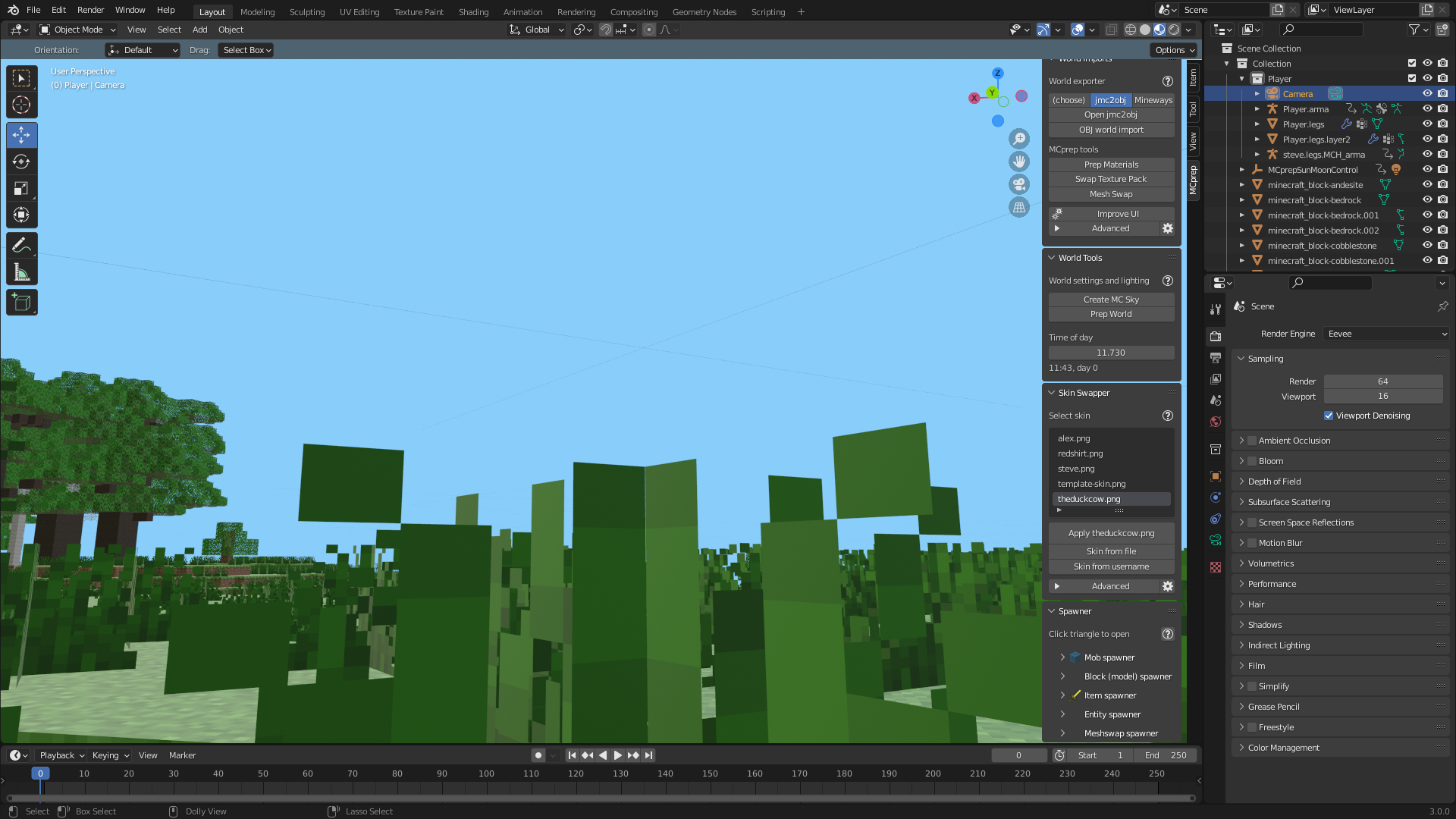Select the Cursor tool in the toolbar
The width and height of the screenshot is (1456, 819).
pyautogui.click(x=21, y=105)
